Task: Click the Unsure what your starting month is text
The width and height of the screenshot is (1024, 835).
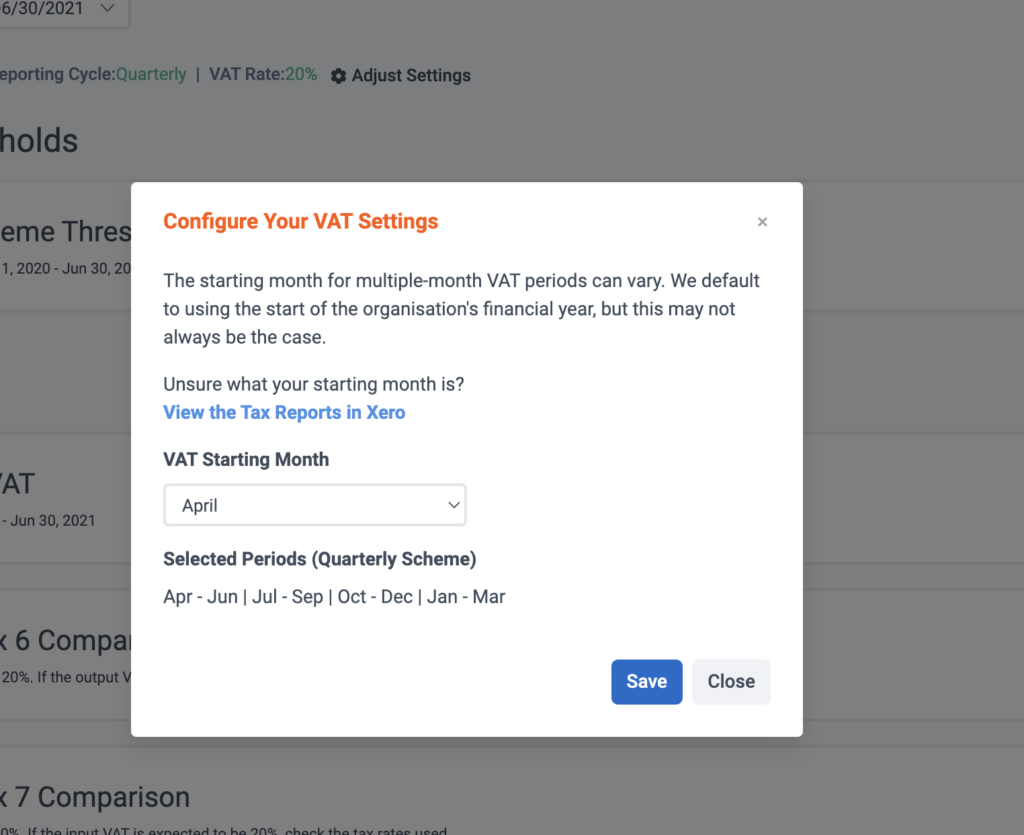Action: (x=313, y=384)
